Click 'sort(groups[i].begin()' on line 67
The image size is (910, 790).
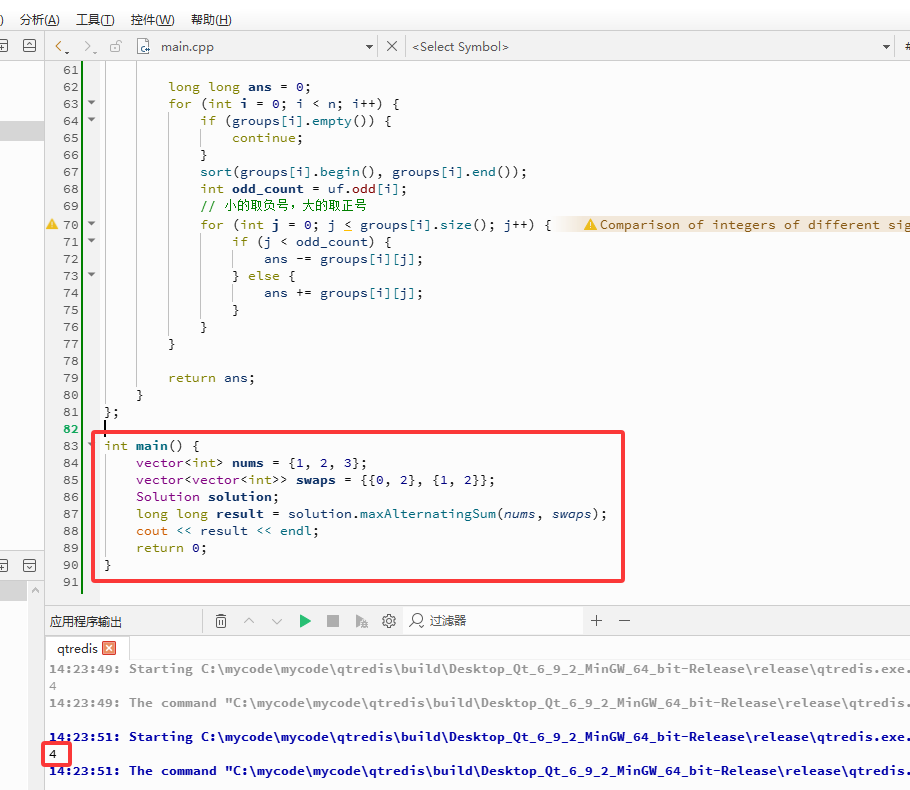tap(288, 172)
